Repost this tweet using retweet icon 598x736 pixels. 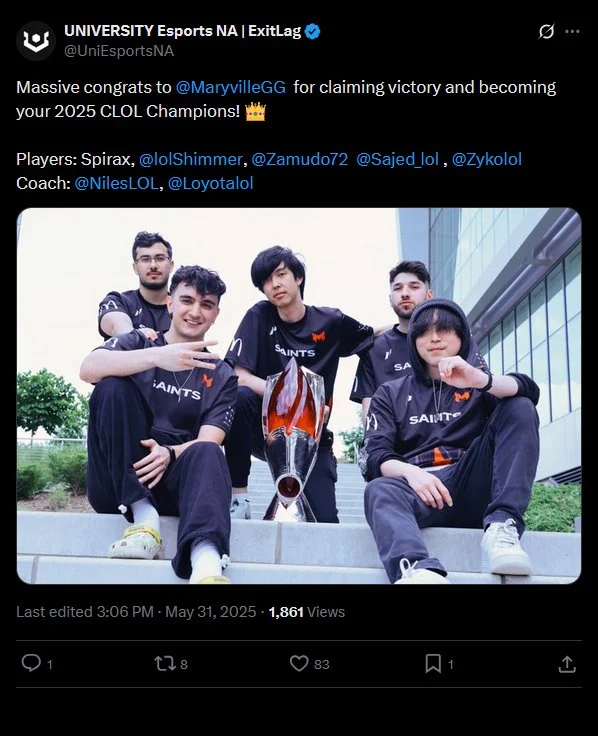pyautogui.click(x=165, y=663)
